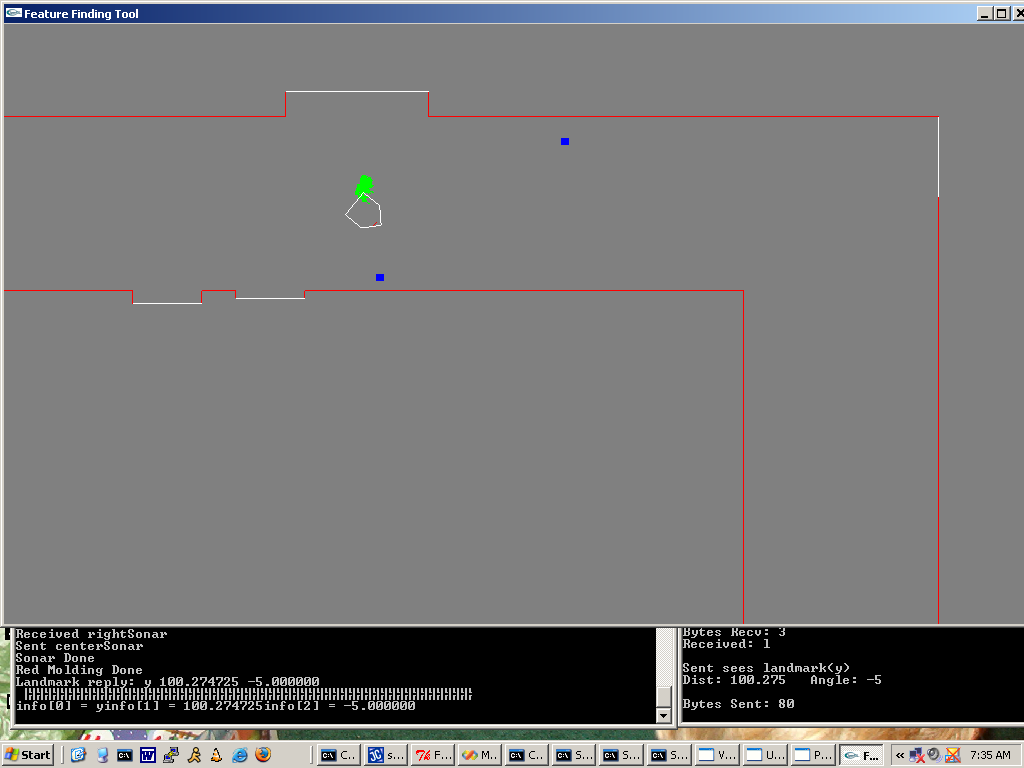Minimize the Feature Finding Tool window
1024x768 pixels.
pos(985,14)
